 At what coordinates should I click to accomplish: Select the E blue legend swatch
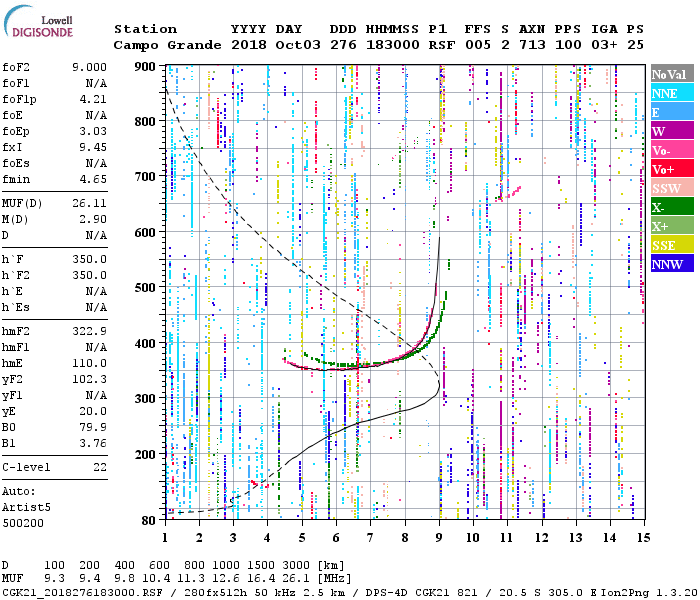[x=672, y=112]
